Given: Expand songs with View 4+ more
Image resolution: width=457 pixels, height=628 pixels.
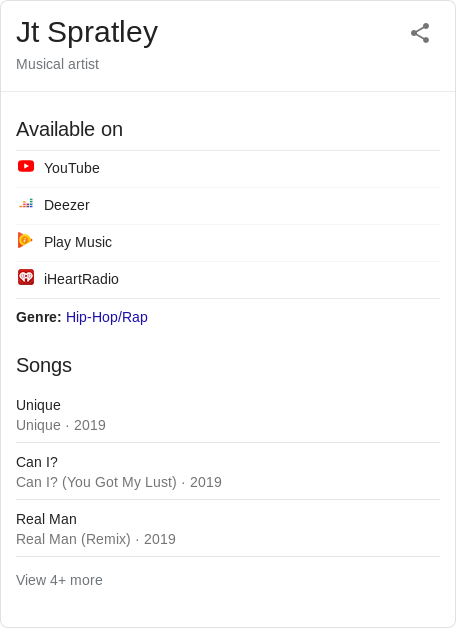Looking at the screenshot, I should coord(59,580).
